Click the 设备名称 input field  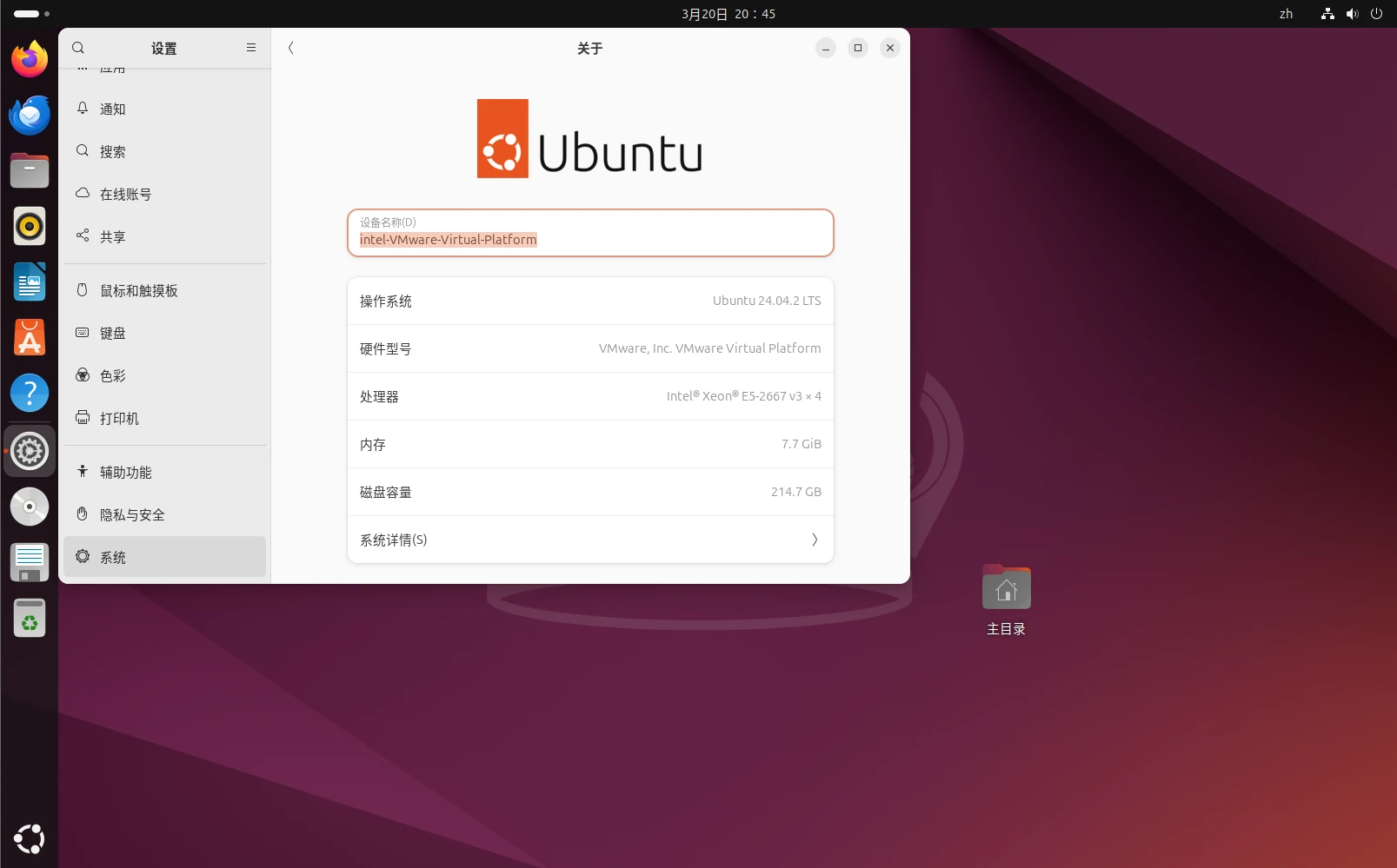(x=590, y=233)
